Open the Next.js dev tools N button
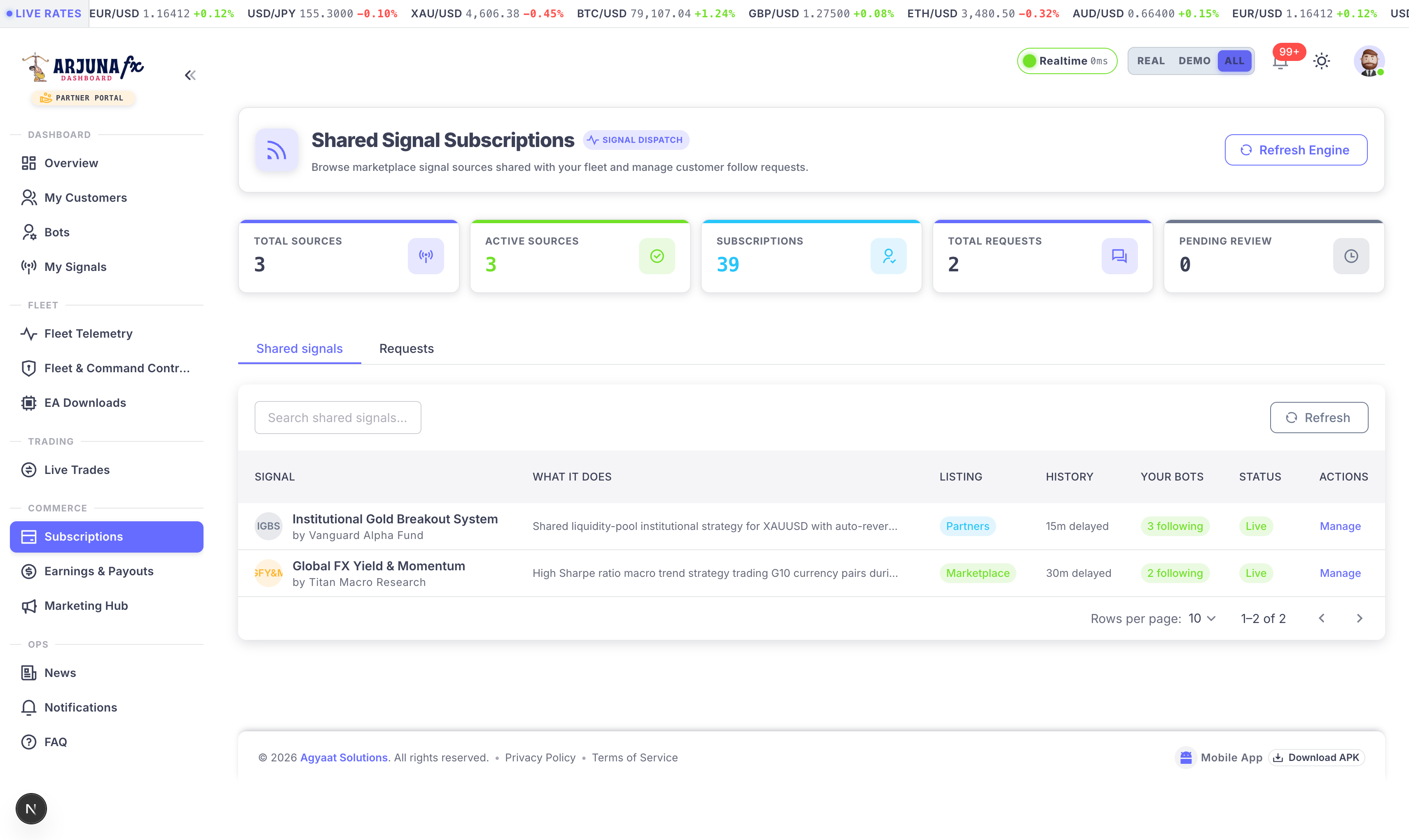 click(31, 809)
